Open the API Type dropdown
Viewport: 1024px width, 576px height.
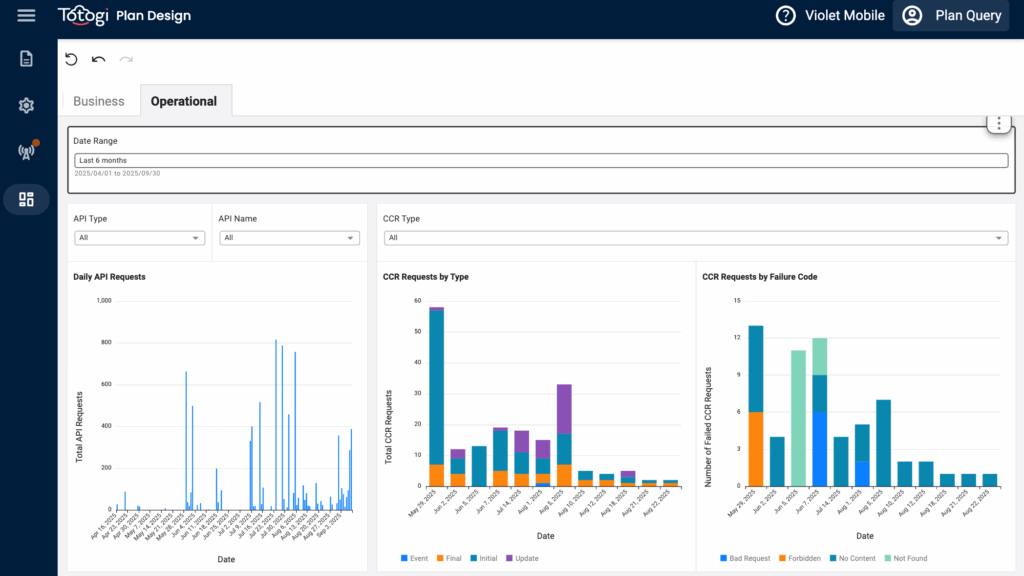[x=140, y=238]
